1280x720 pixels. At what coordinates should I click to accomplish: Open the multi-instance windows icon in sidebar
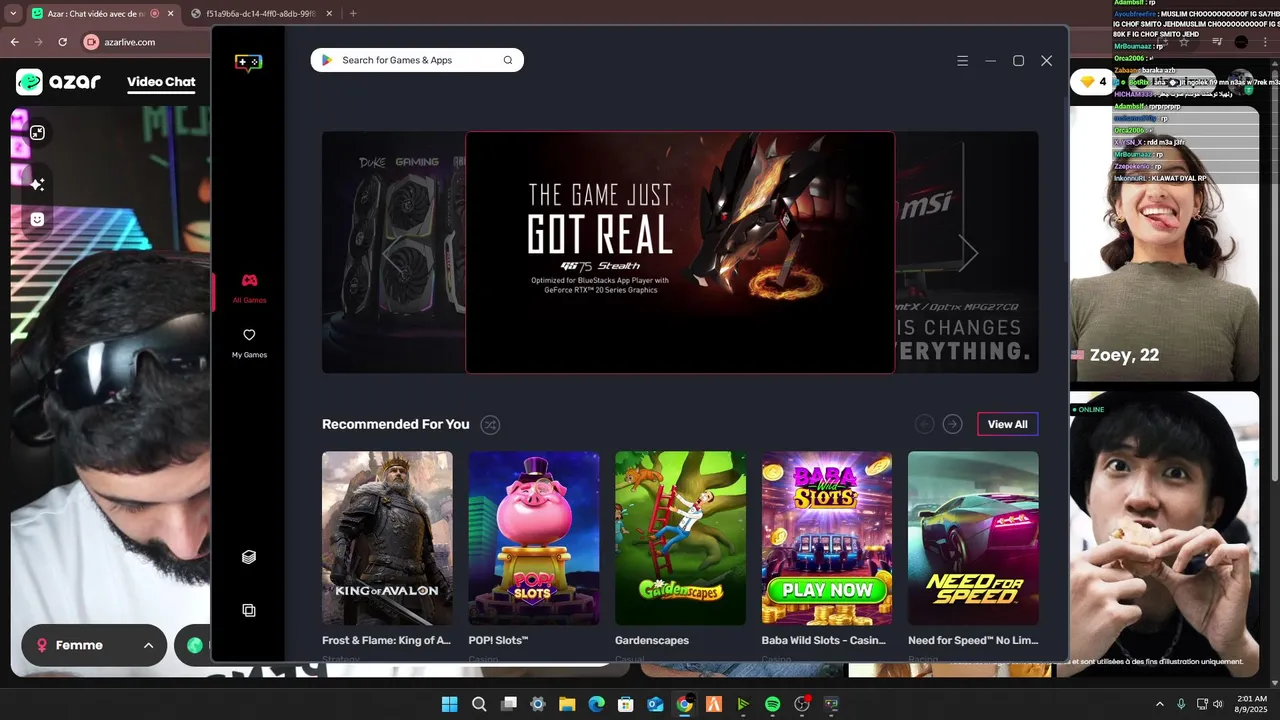click(x=249, y=610)
